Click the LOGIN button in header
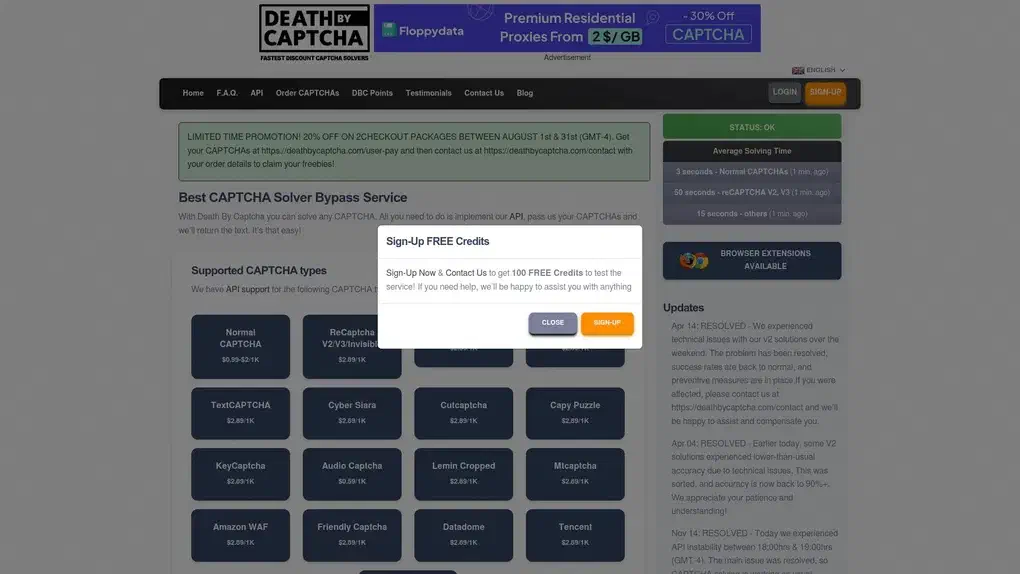1020x574 pixels. [x=784, y=92]
